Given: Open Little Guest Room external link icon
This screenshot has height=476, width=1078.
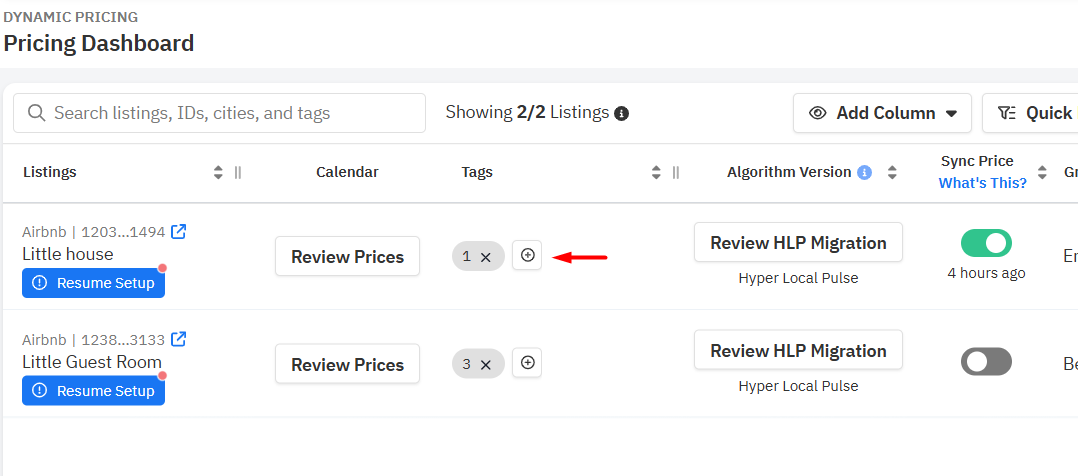Looking at the screenshot, I should click(179, 340).
